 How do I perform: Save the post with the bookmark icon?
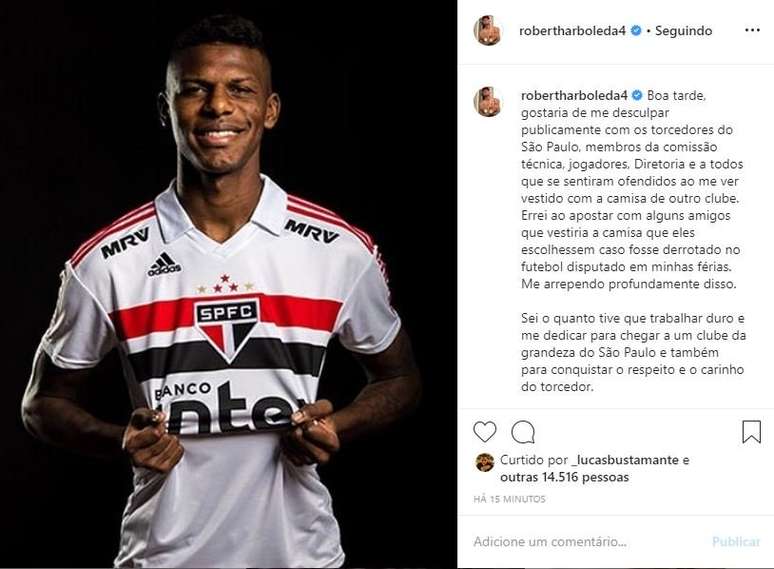click(751, 432)
